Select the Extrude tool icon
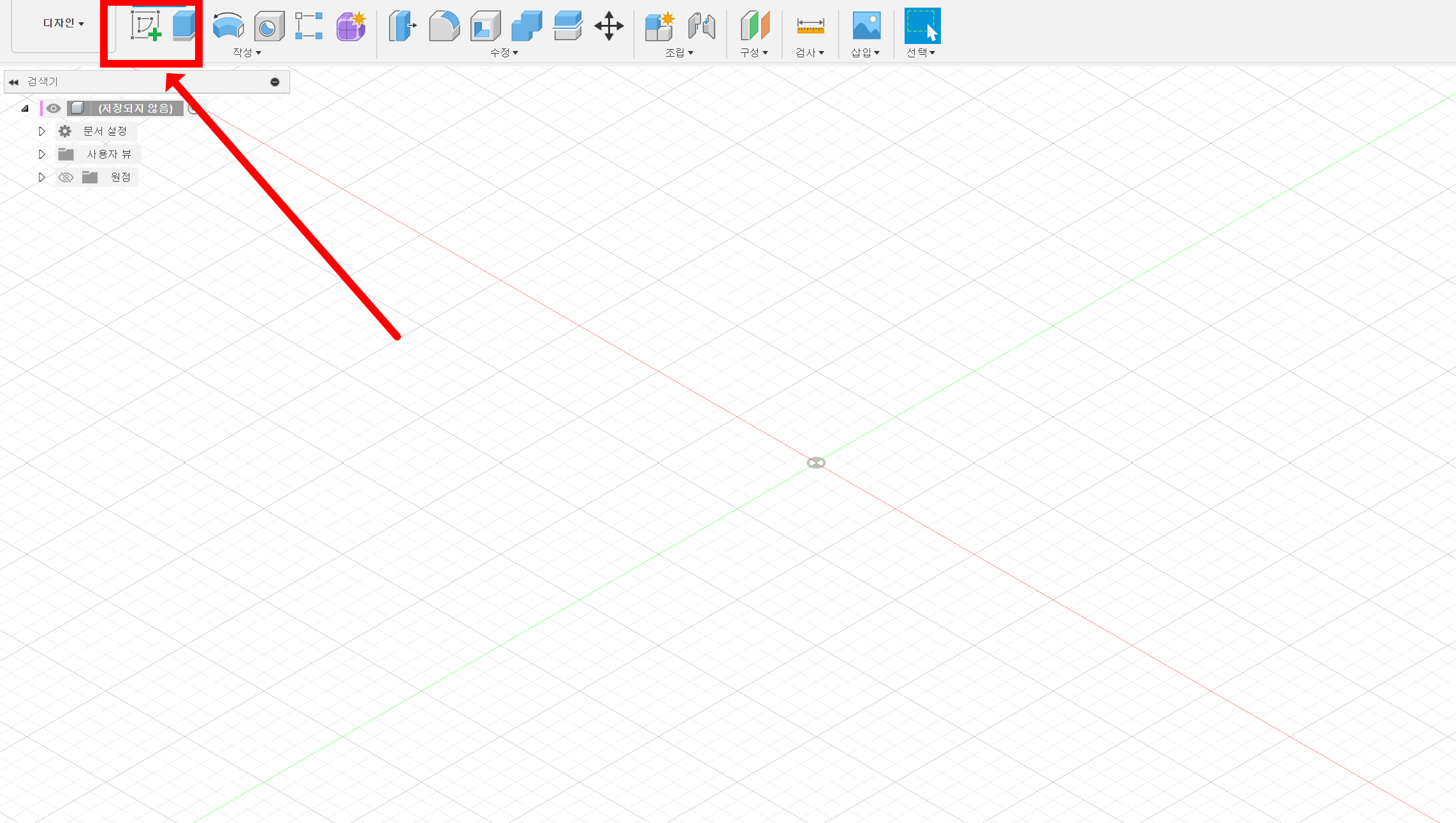Viewport: 1456px width, 823px height. (184, 26)
